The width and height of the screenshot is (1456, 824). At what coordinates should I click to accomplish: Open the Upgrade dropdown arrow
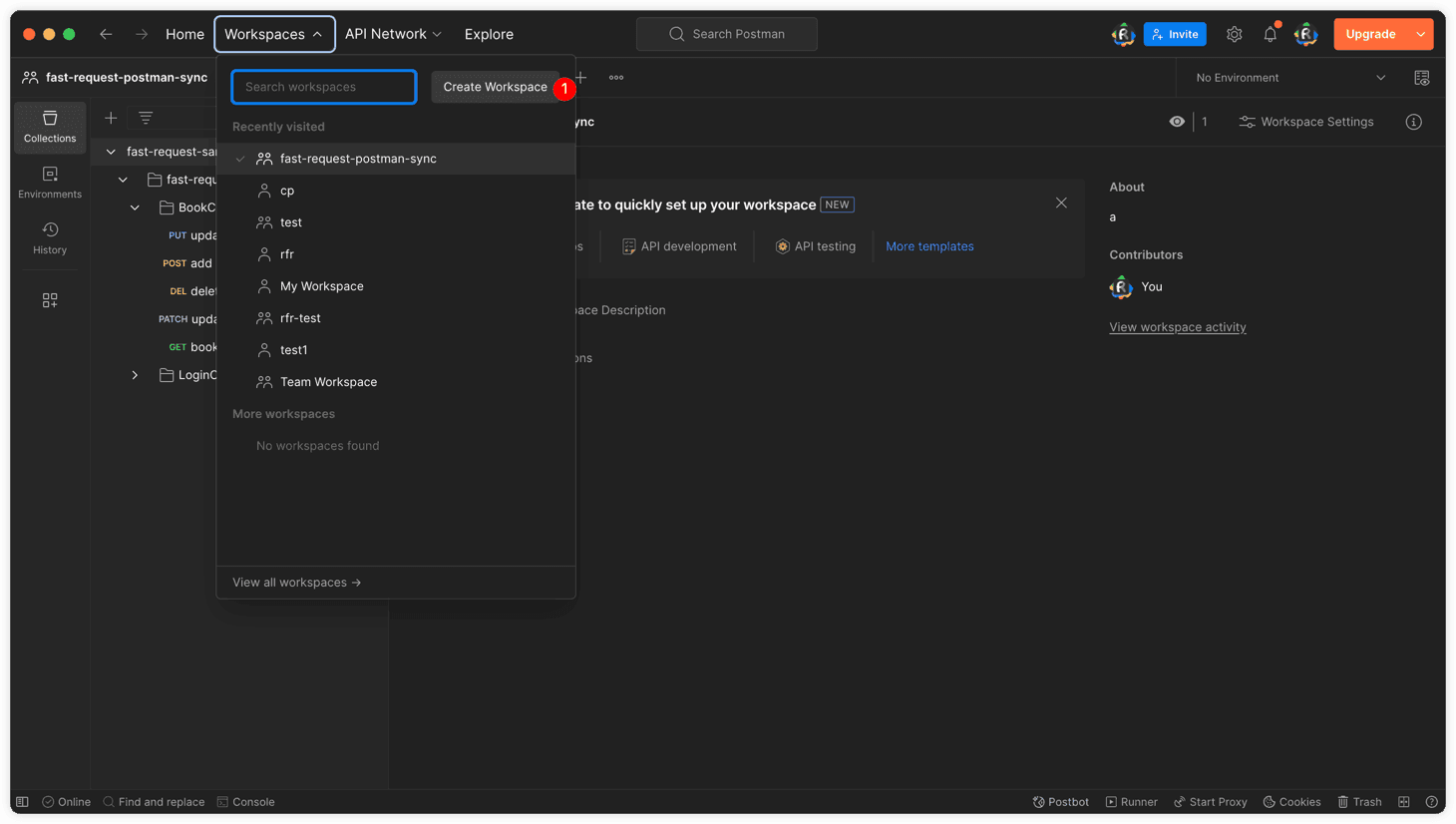coord(1420,34)
